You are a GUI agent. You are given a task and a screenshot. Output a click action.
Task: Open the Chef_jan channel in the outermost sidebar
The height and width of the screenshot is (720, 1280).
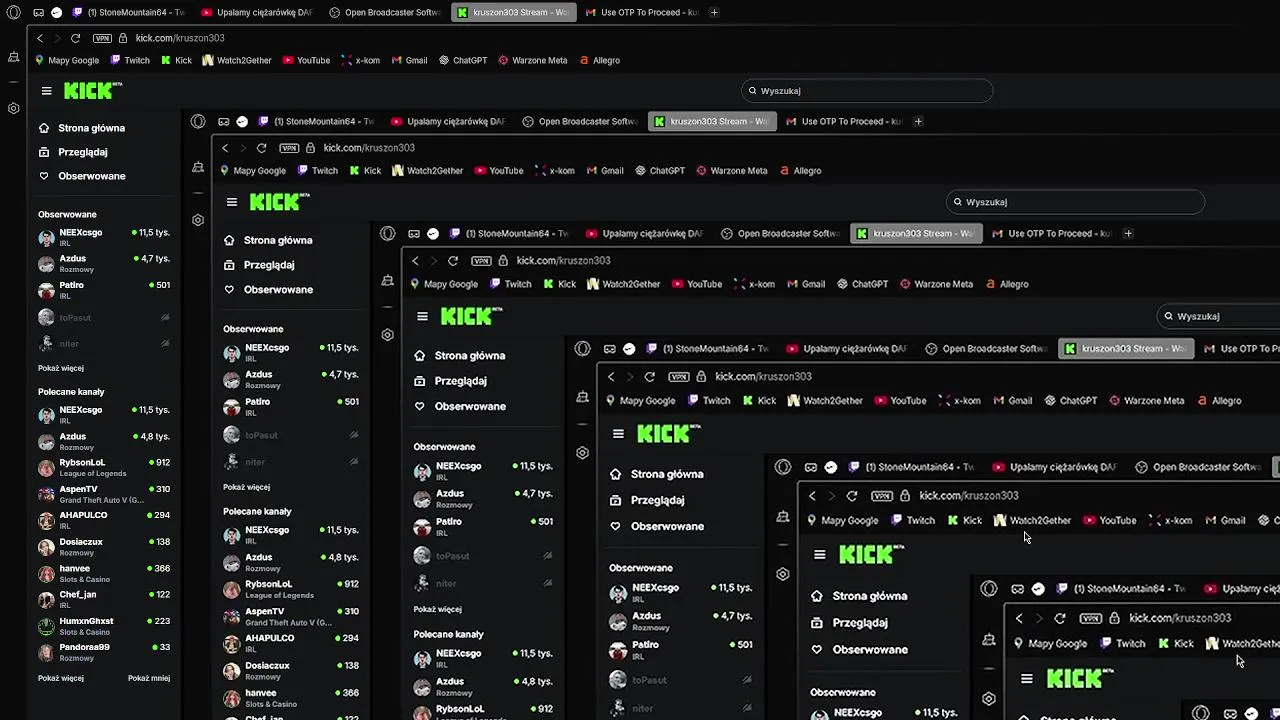[104, 599]
